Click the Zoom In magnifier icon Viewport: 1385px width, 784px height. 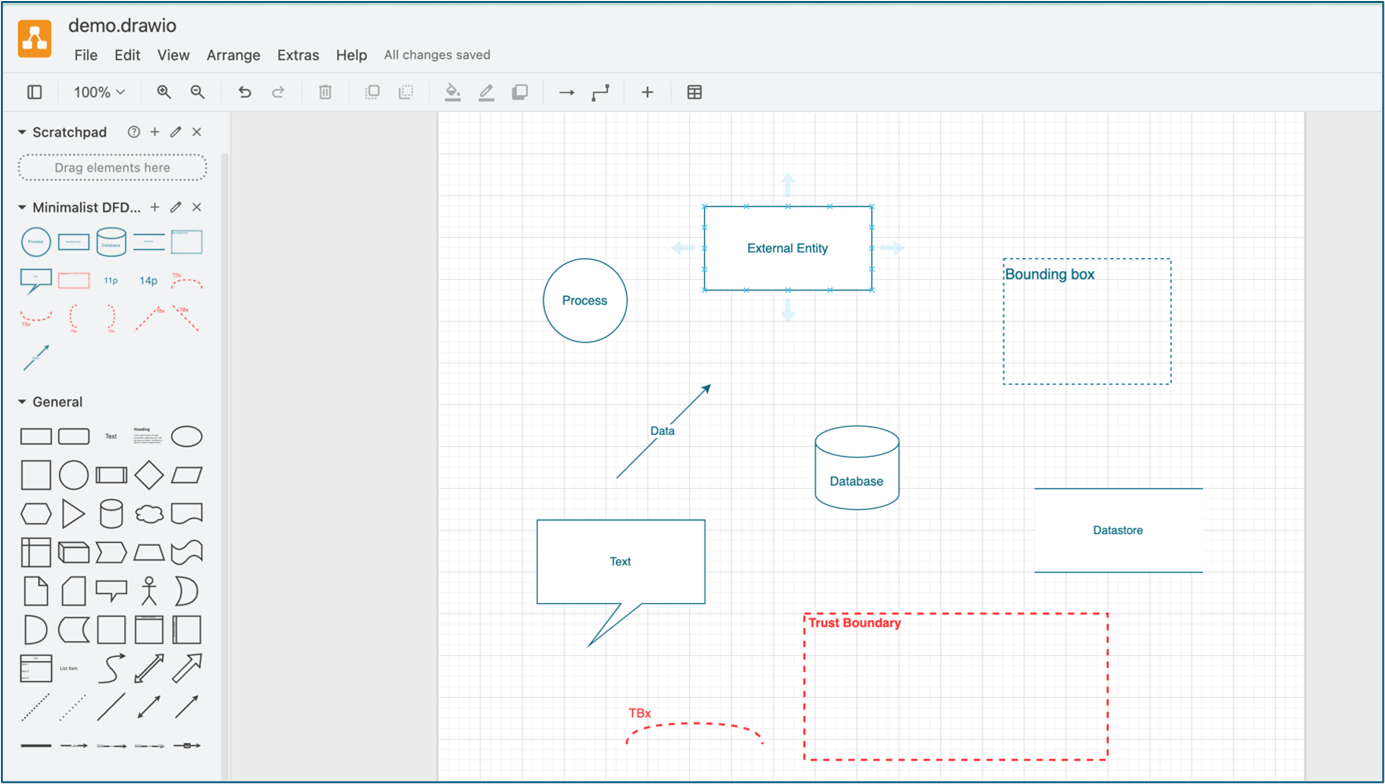[164, 92]
